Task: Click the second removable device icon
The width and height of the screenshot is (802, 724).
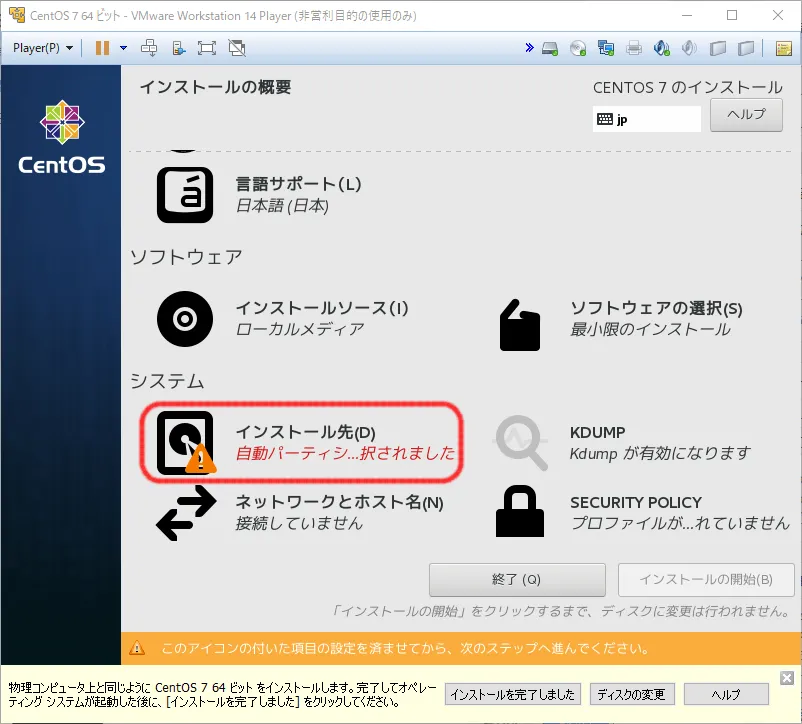Action: point(746,49)
